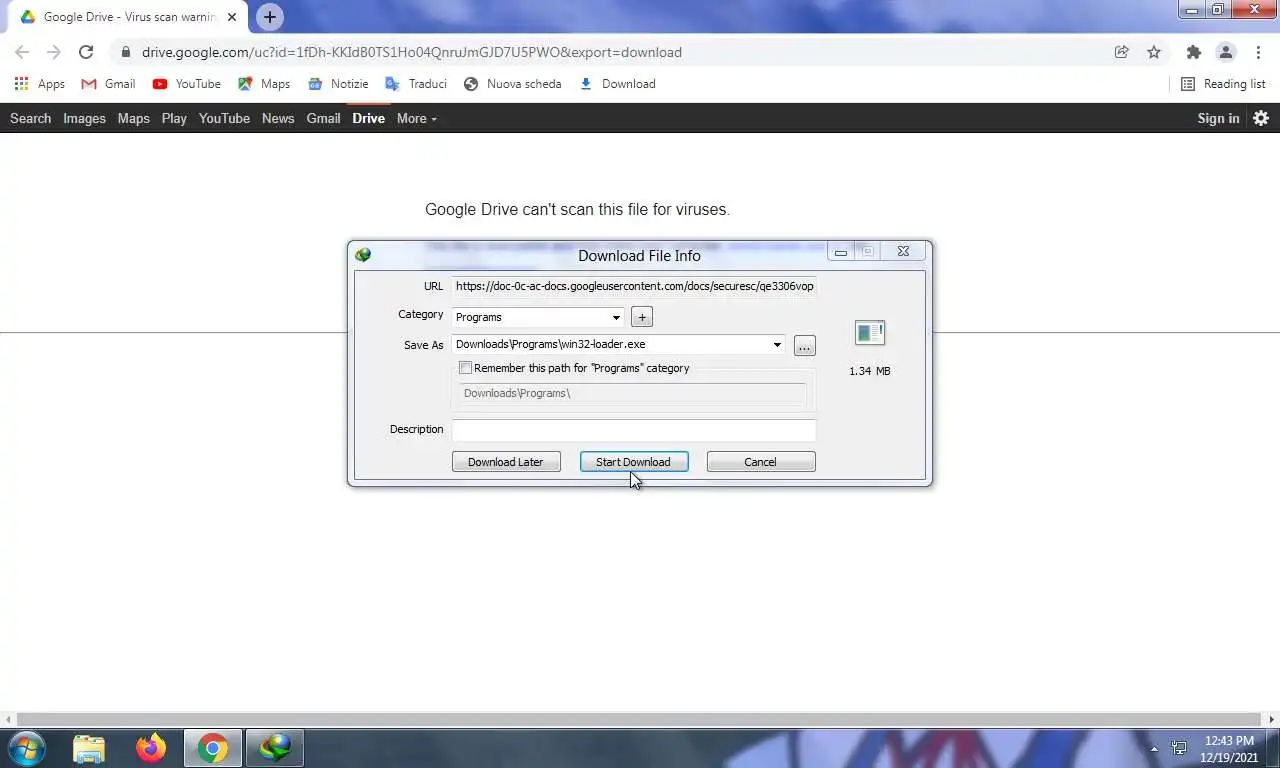Select News in Google top bar
The height and width of the screenshot is (768, 1280).
[x=278, y=118]
